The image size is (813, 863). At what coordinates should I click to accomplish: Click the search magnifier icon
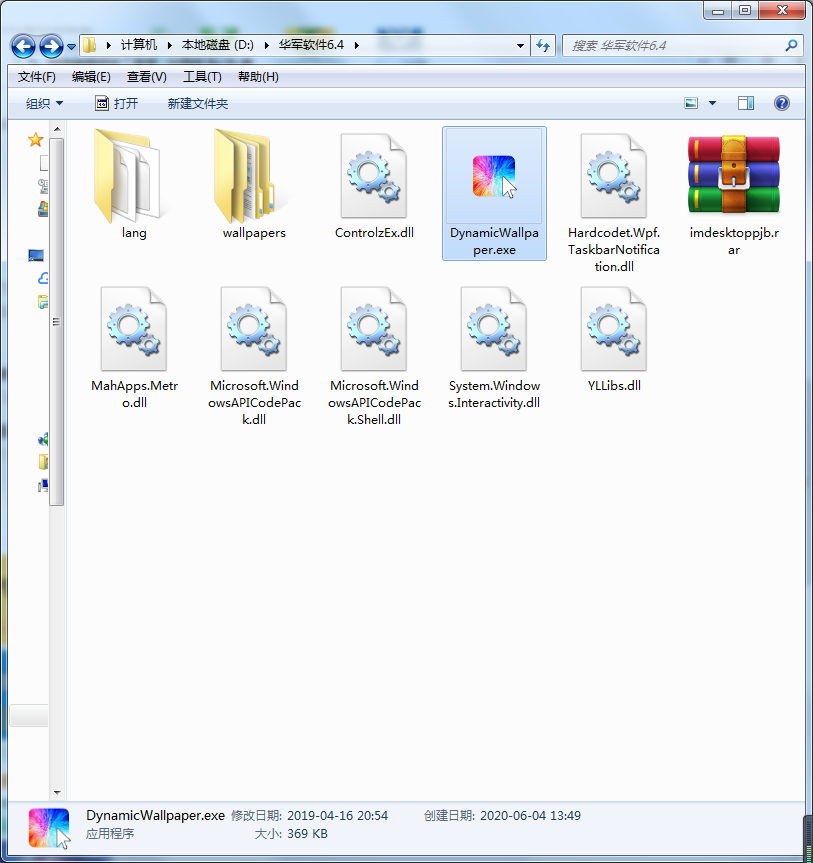[x=791, y=46]
